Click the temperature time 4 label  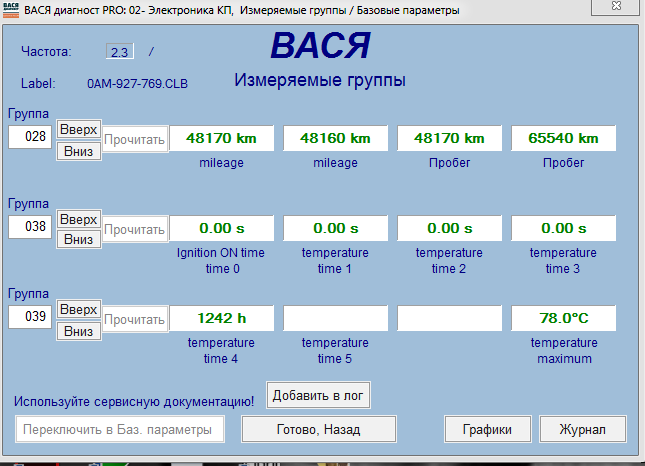point(221,350)
